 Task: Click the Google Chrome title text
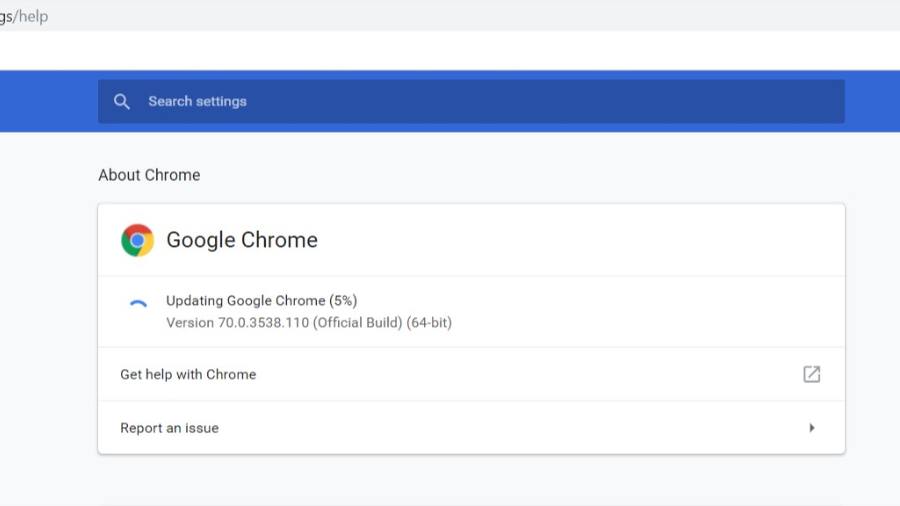click(242, 240)
